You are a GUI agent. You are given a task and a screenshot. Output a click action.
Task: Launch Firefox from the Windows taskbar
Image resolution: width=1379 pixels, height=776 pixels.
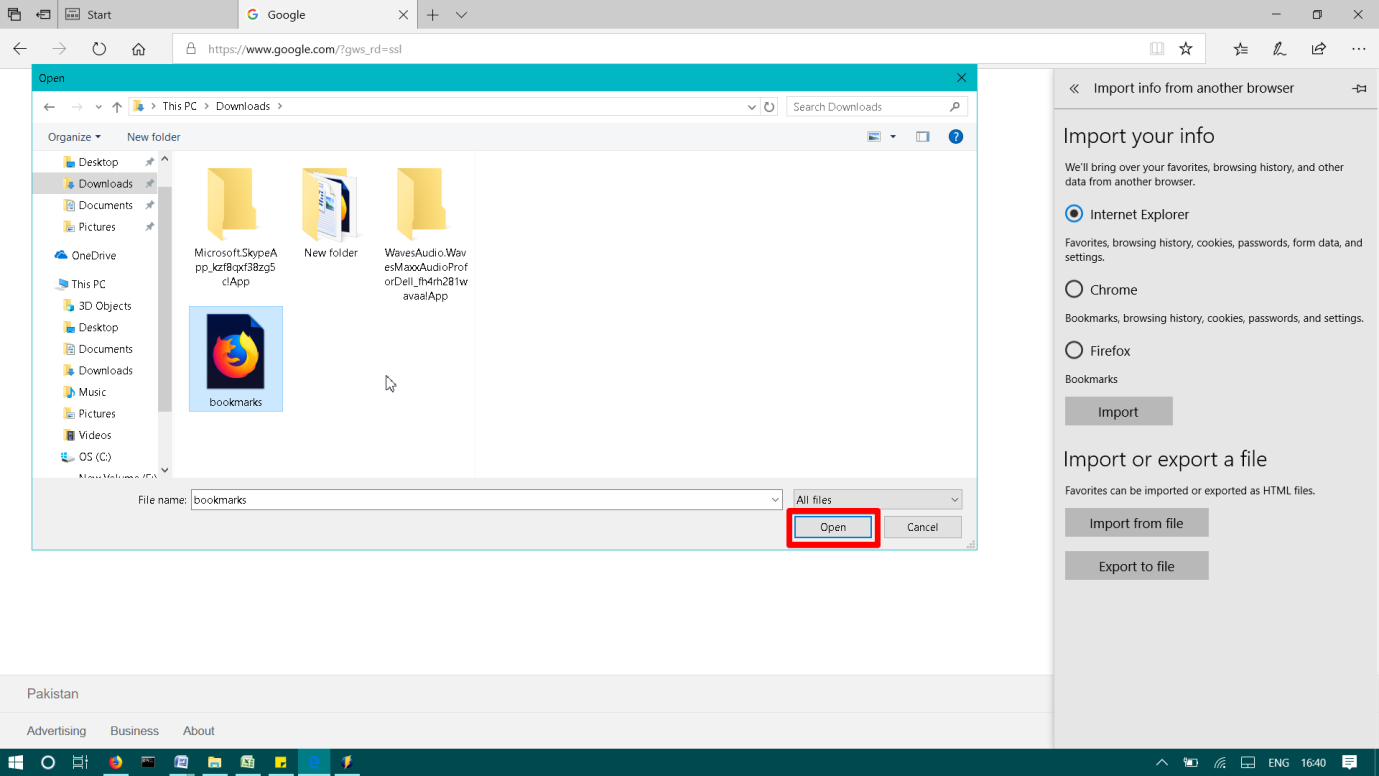tap(115, 762)
